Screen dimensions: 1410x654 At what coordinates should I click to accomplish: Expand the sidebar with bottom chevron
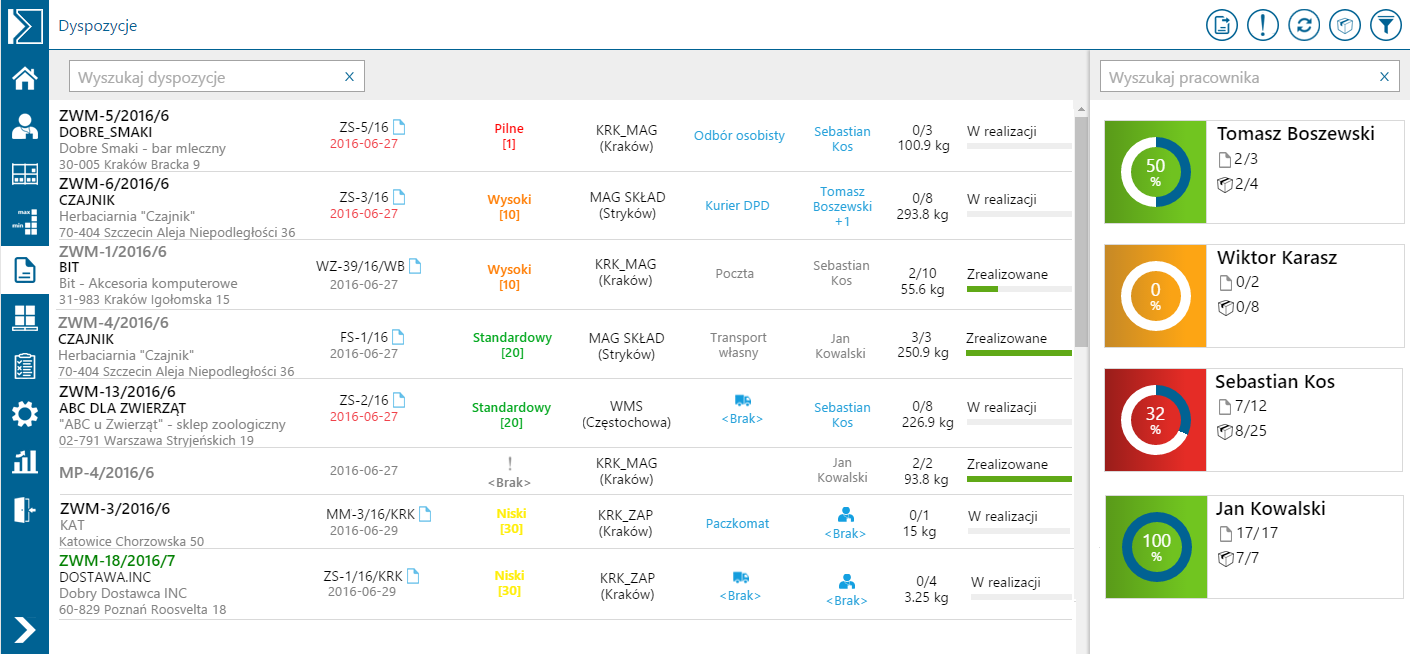(24, 629)
